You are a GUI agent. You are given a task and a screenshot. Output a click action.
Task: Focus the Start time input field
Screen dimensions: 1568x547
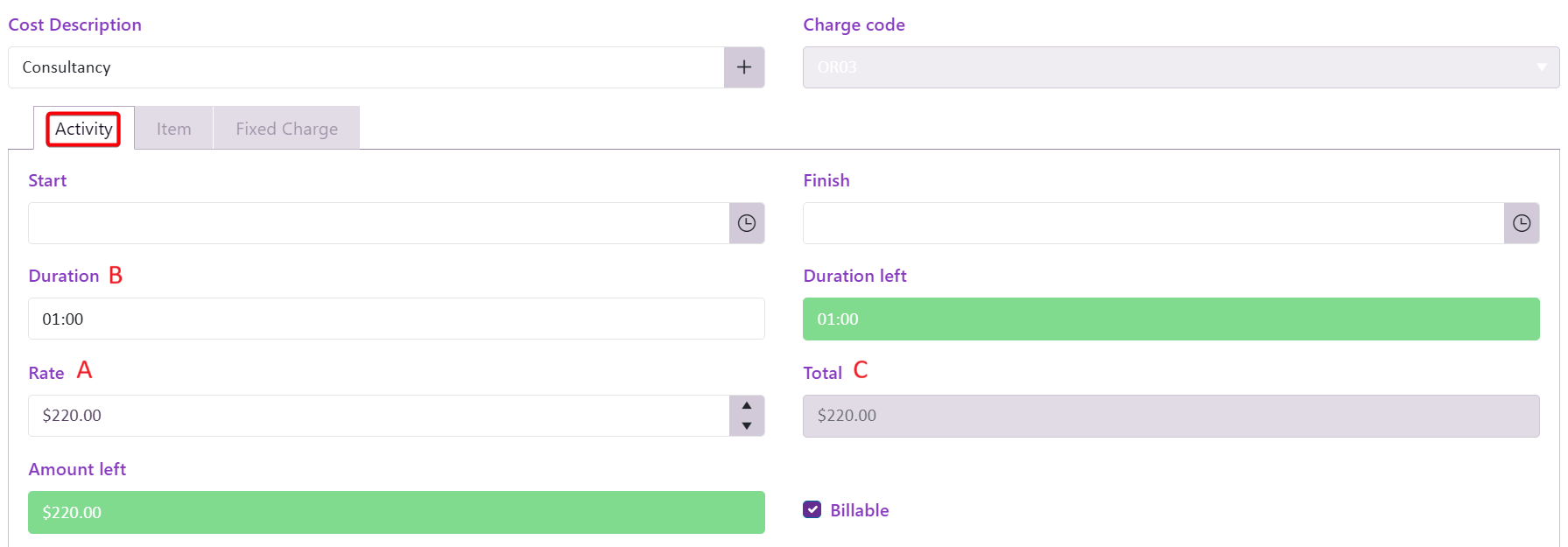tap(378, 223)
